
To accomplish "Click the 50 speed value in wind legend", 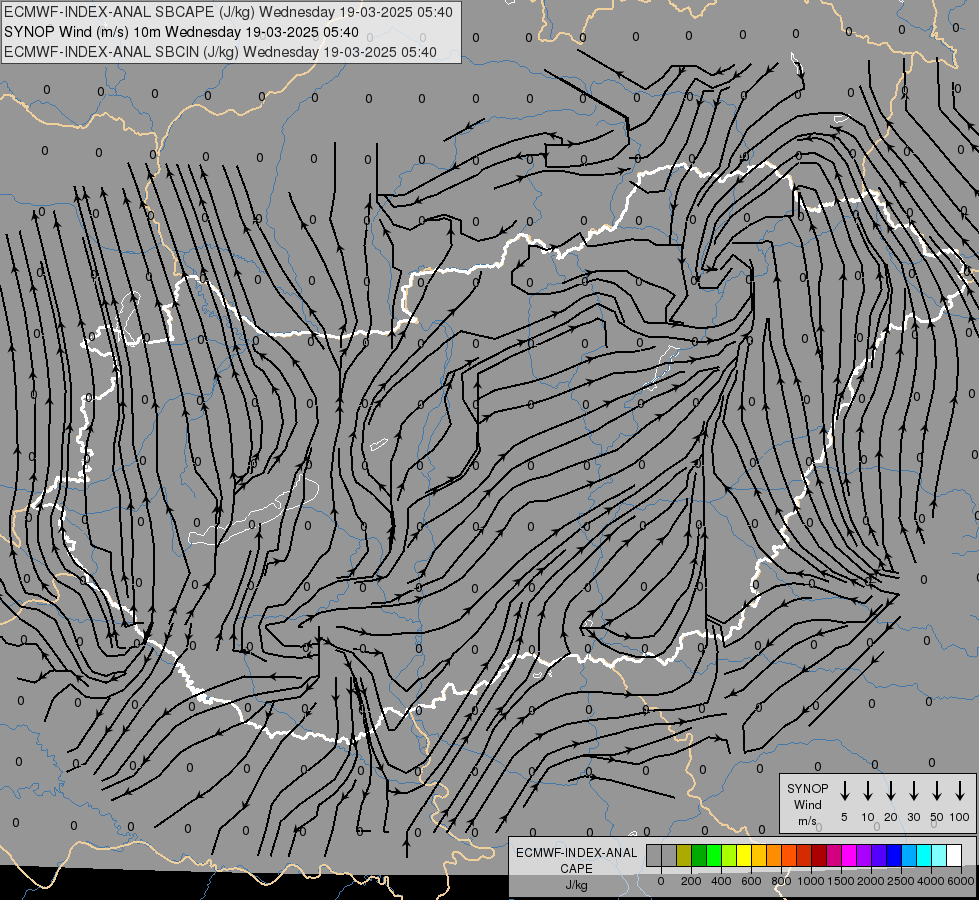I will point(937,817).
